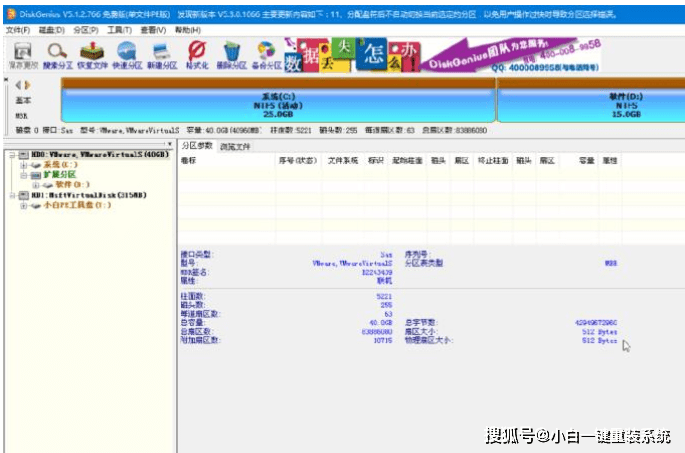Viewport: 685px width, 453px height.
Task: Open the 工具(T) menu
Action: (x=119, y=30)
